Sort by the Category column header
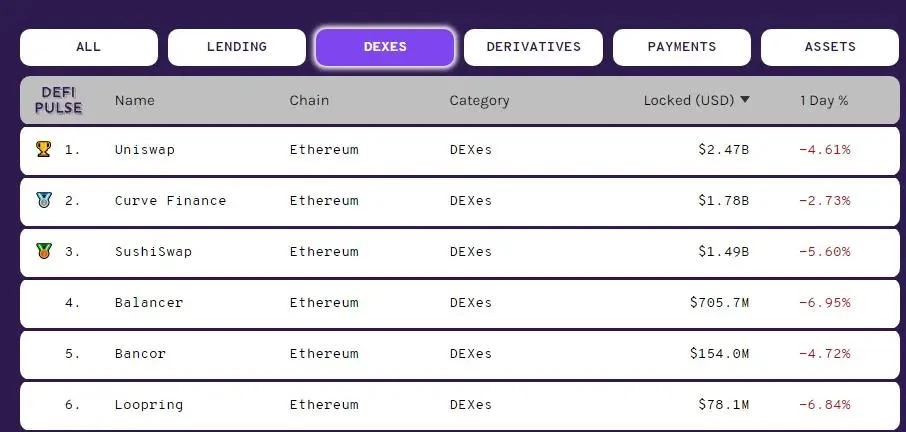This screenshot has height=432, width=906. (x=480, y=100)
